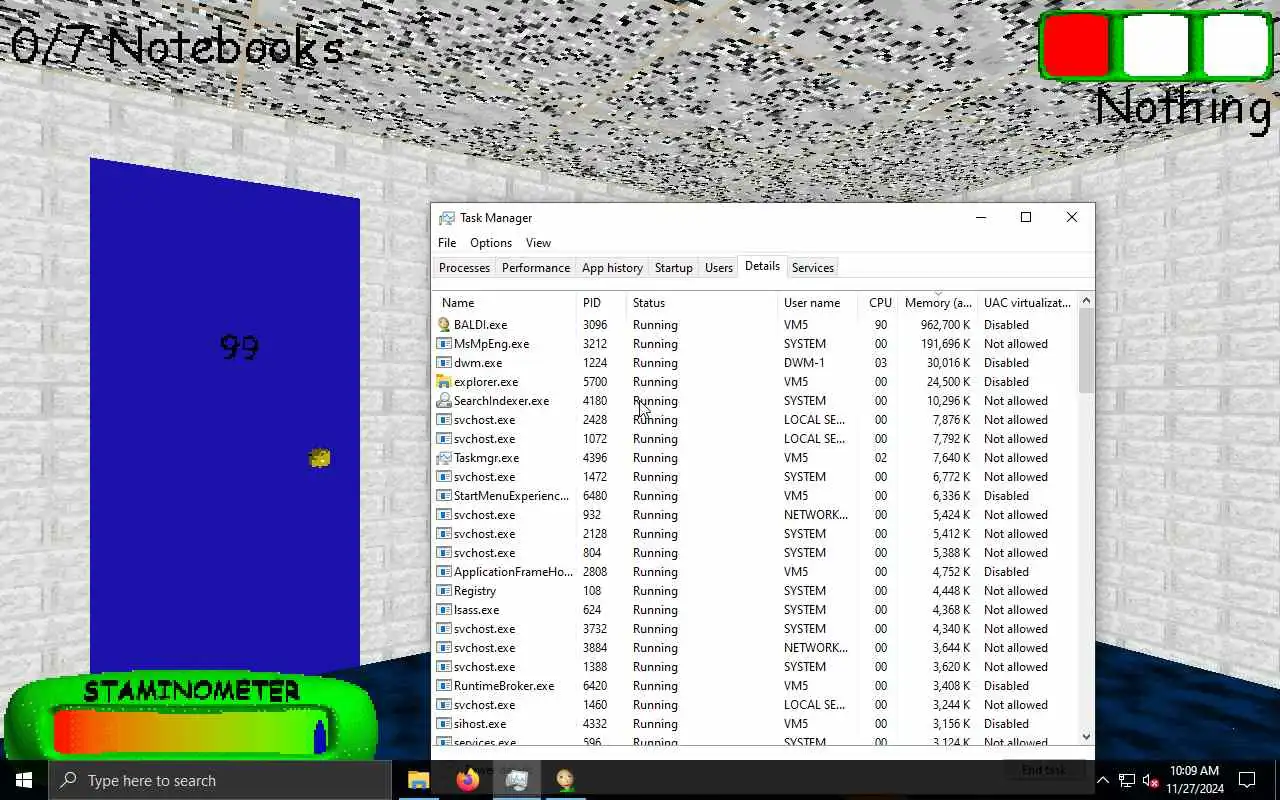Click the Registry process icon
This screenshot has width=1280, height=800.
pos(444,591)
